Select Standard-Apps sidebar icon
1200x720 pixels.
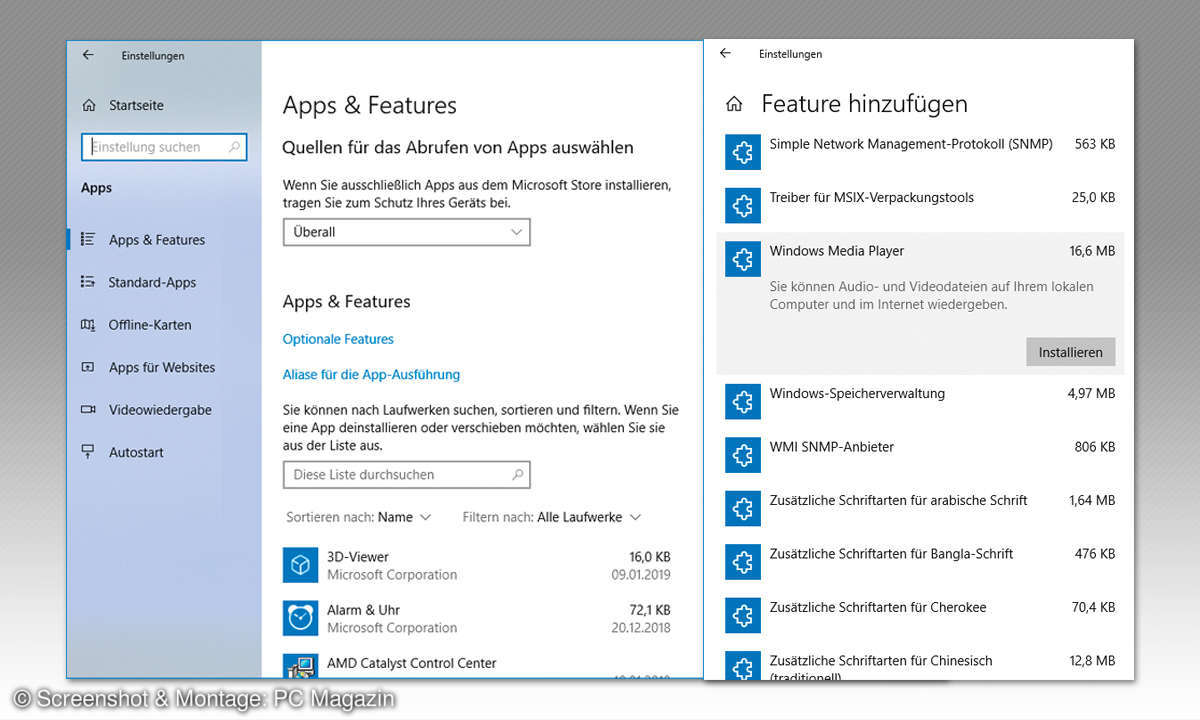coord(88,282)
